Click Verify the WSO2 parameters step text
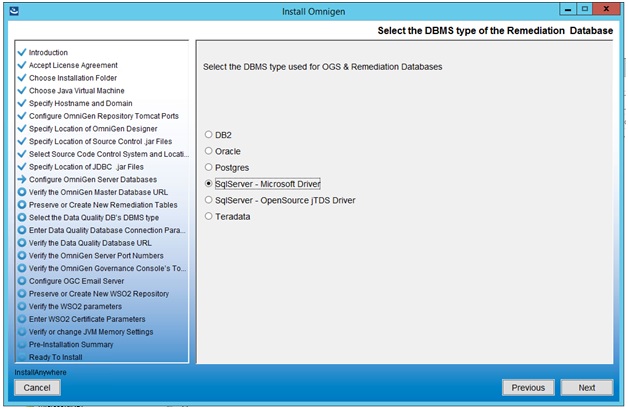Viewport: 628px width, 409px height. click(75, 306)
